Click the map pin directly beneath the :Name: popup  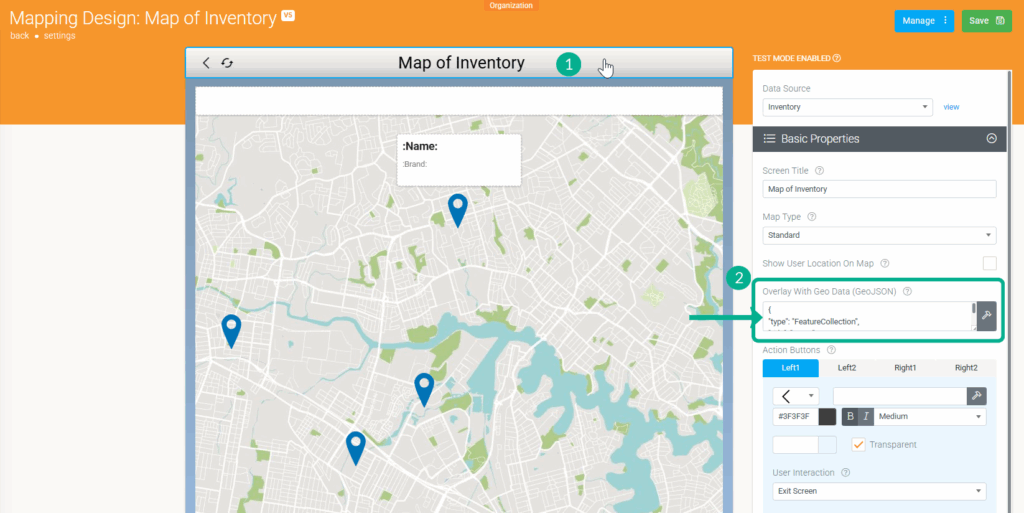pyautogui.click(x=458, y=210)
